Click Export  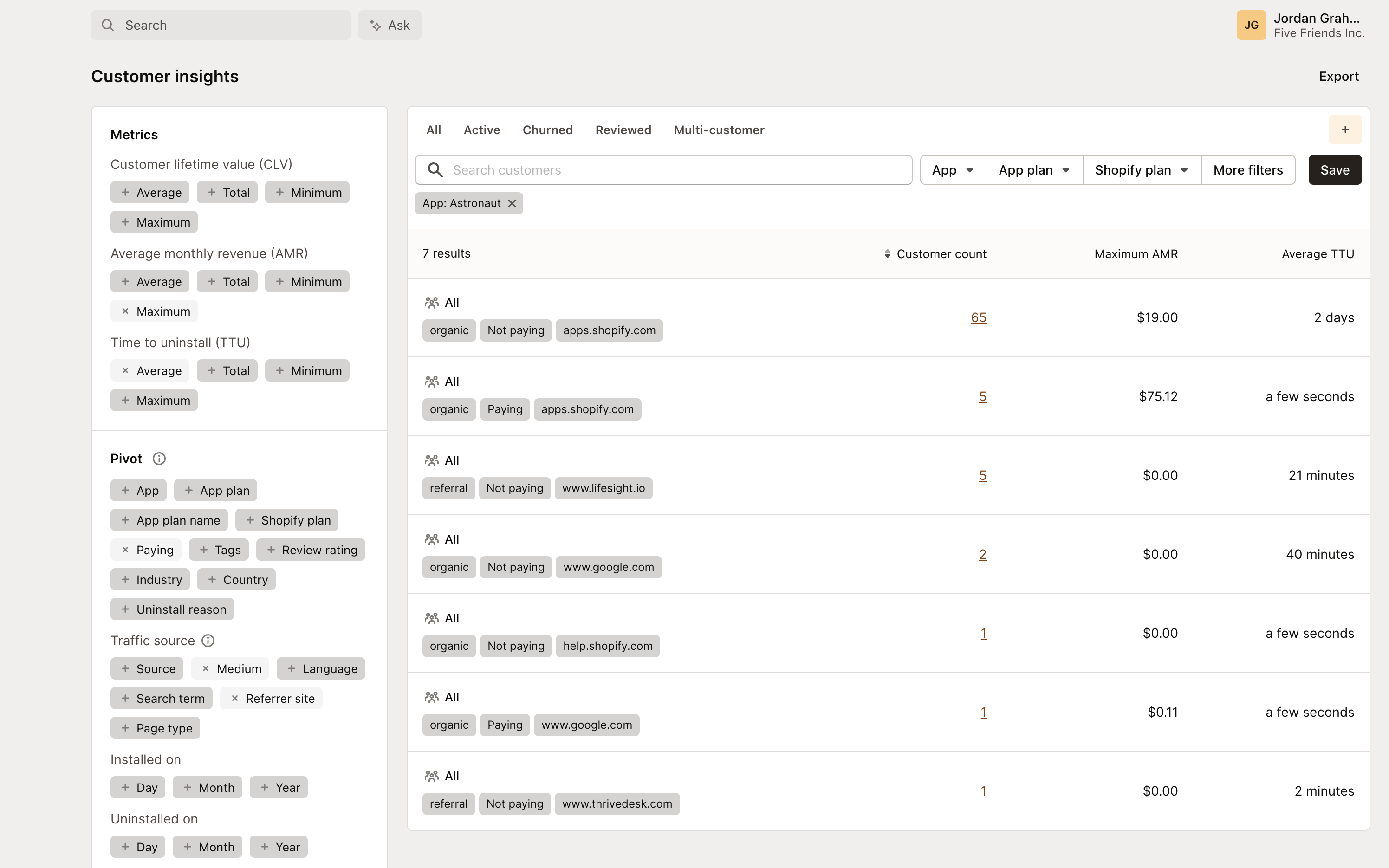click(1338, 76)
